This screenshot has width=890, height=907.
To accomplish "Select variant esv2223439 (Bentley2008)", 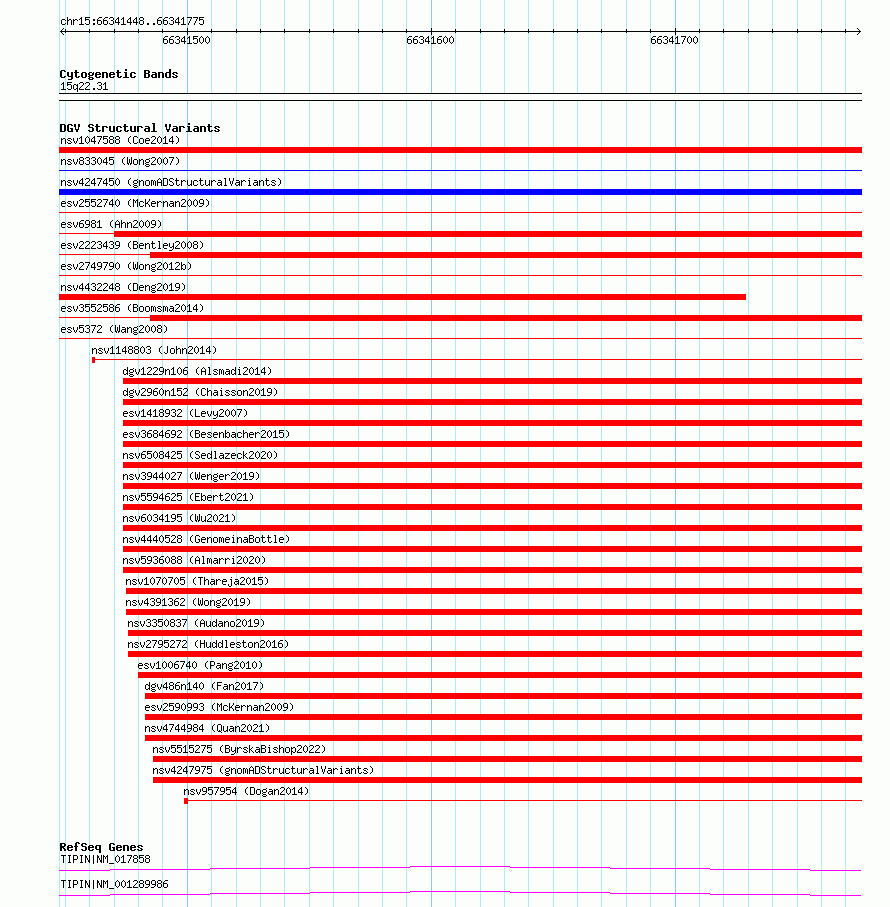I will (x=132, y=245).
